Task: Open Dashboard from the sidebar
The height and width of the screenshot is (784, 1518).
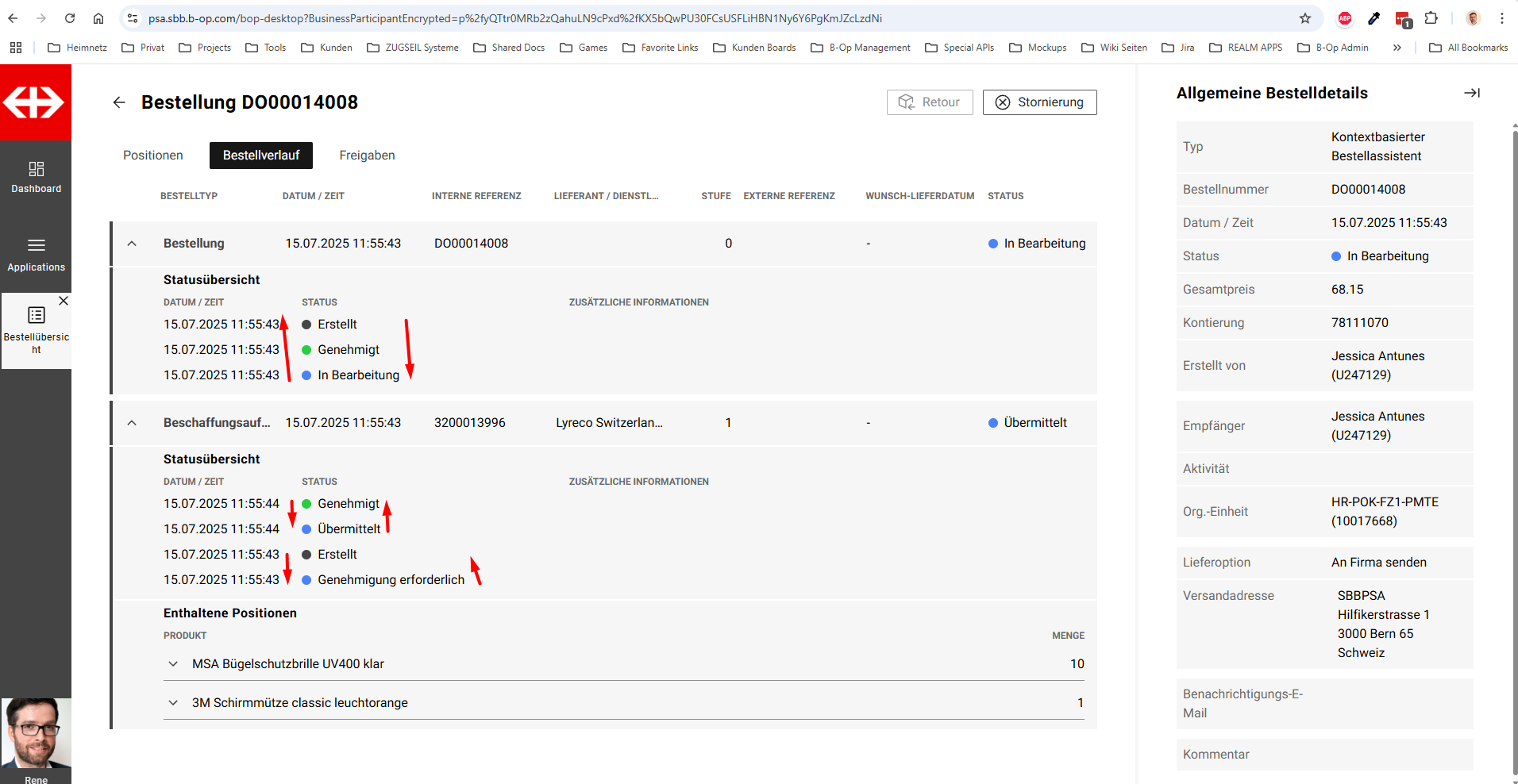Action: click(36, 177)
